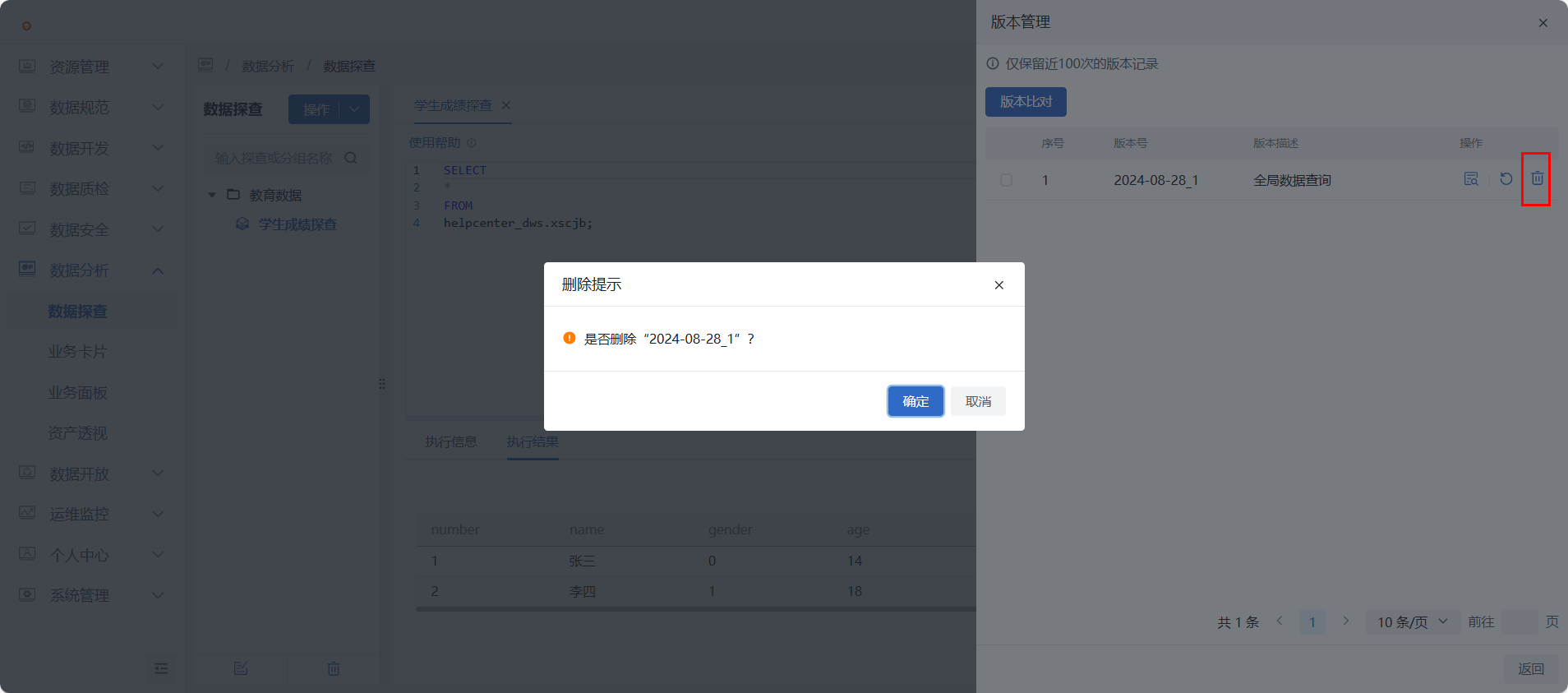
Task: Click the 使用帮助 link
Action: click(435, 143)
